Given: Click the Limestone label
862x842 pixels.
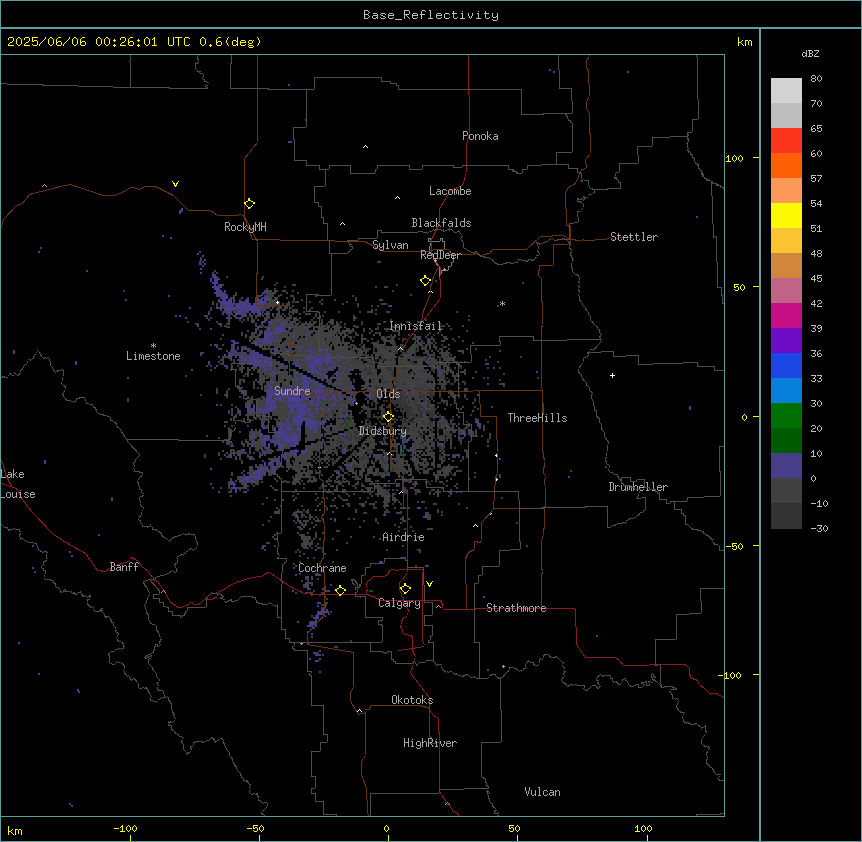Looking at the screenshot, I should point(153,356).
